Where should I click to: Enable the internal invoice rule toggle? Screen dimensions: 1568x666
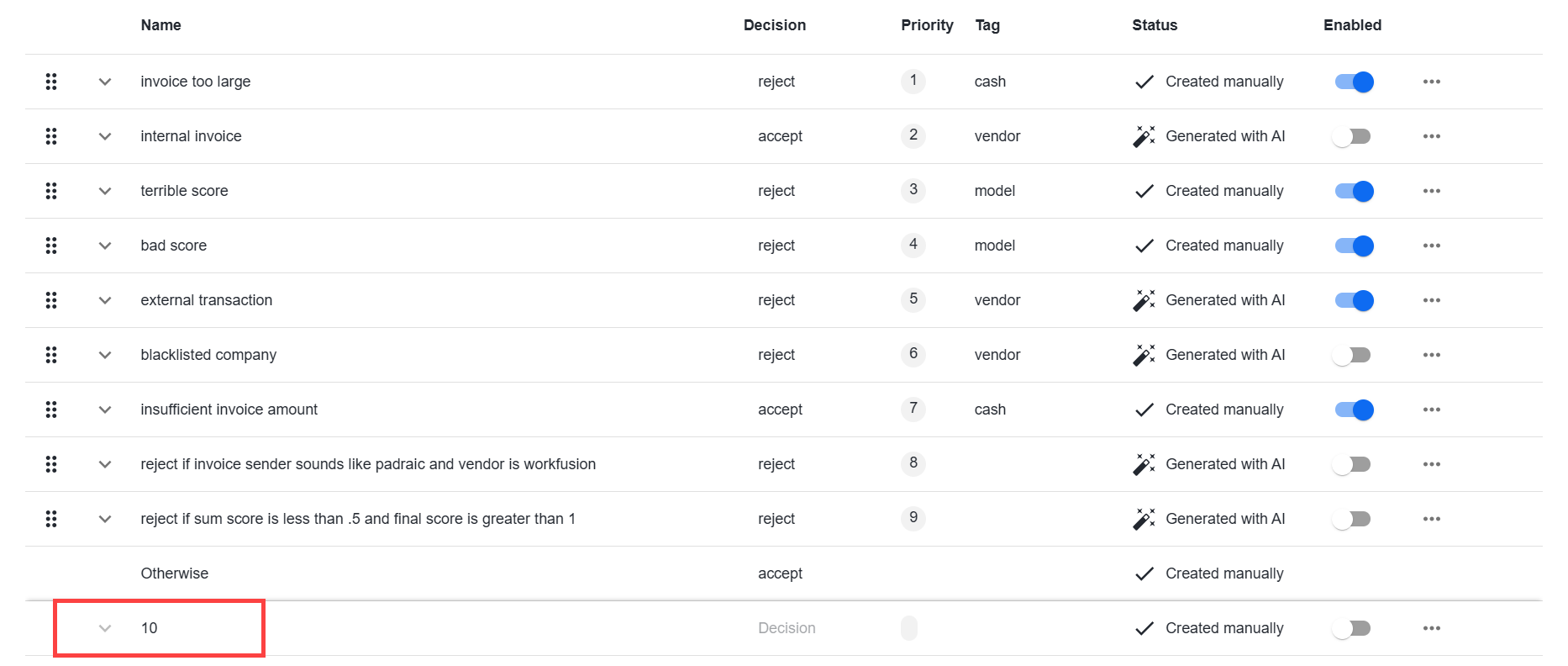tap(1352, 136)
